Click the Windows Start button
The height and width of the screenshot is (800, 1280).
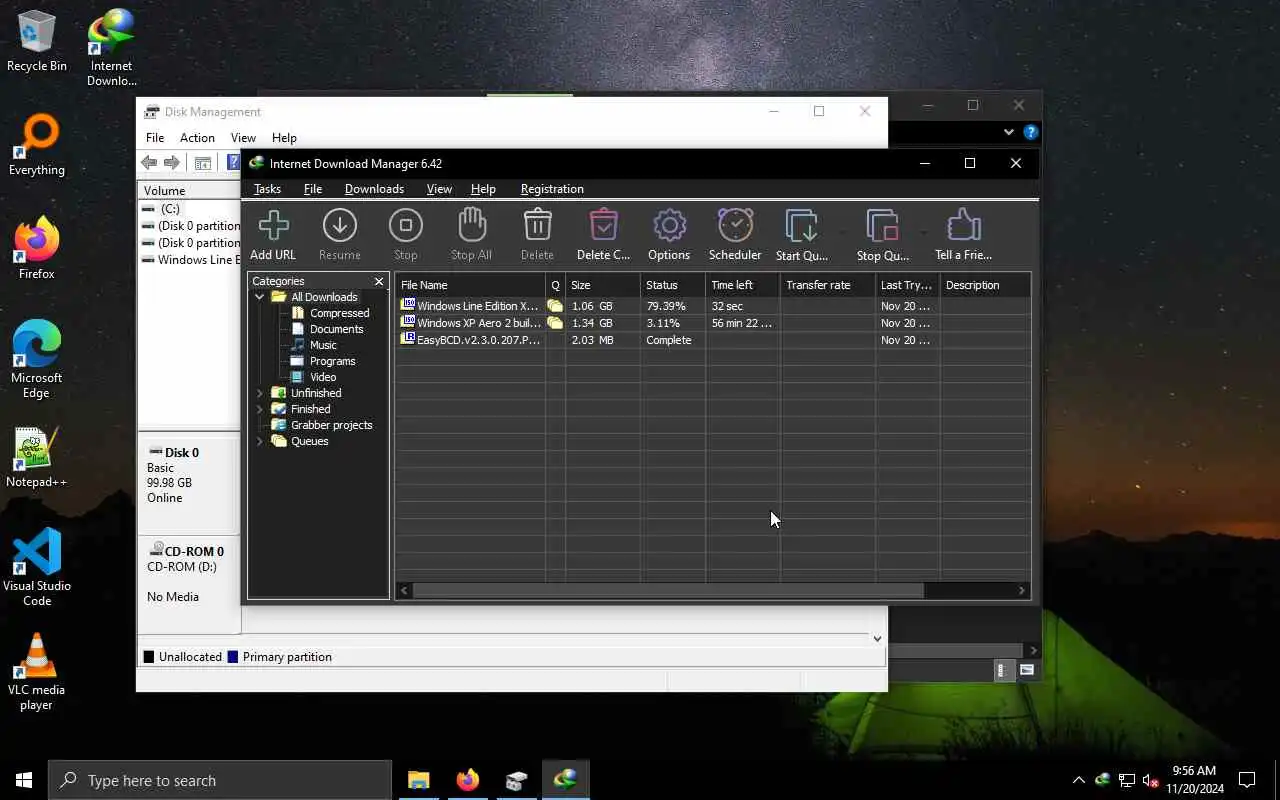[24, 780]
